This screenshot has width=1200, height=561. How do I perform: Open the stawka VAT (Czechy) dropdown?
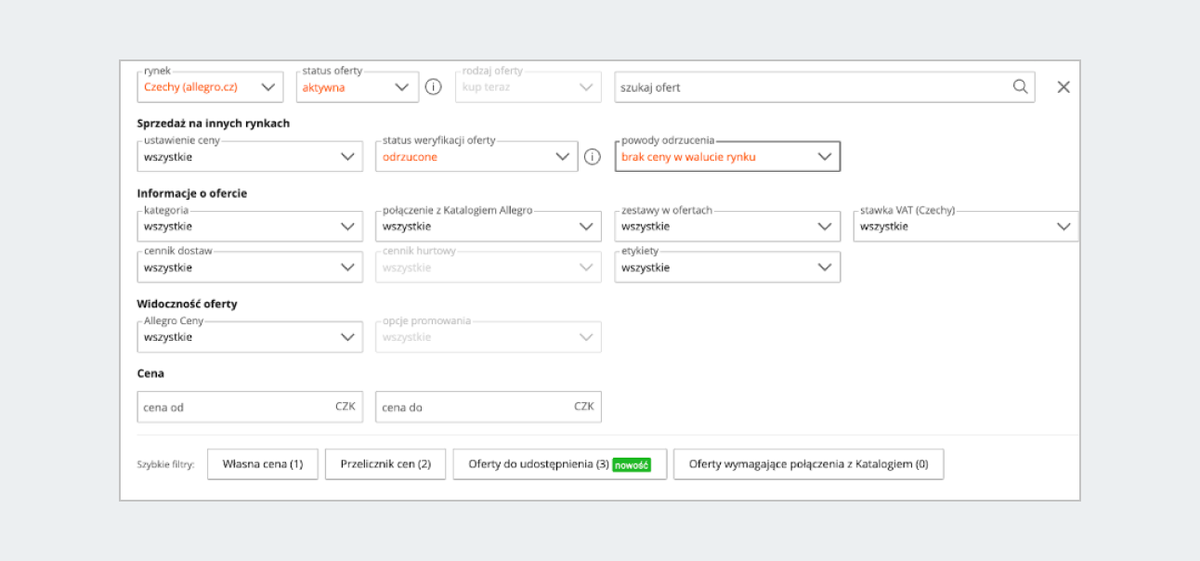[x=965, y=227]
